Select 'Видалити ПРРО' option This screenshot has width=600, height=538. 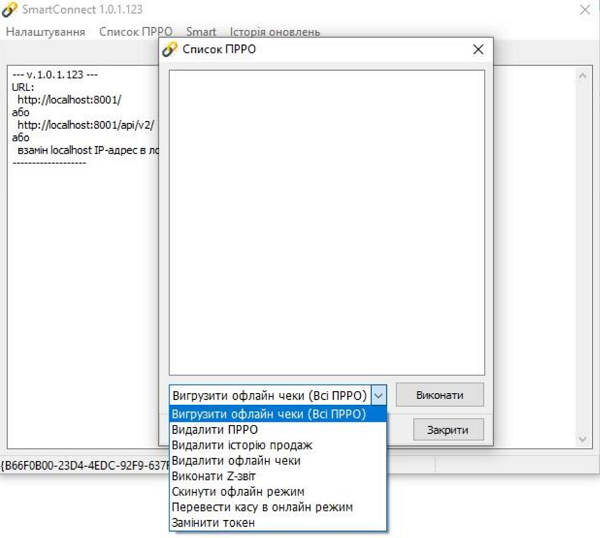coord(278,430)
